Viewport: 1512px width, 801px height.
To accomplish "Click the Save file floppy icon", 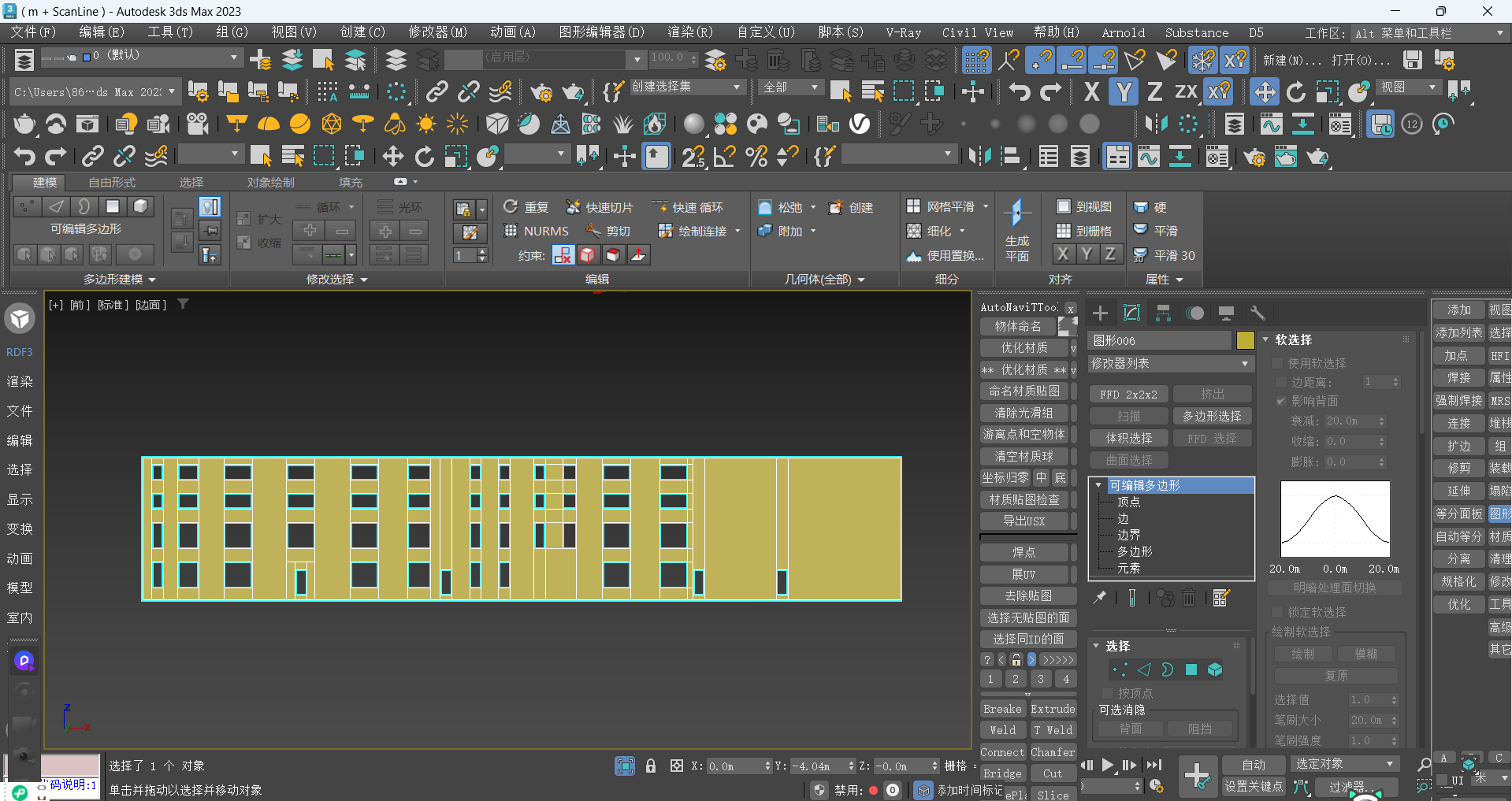I will [1413, 60].
